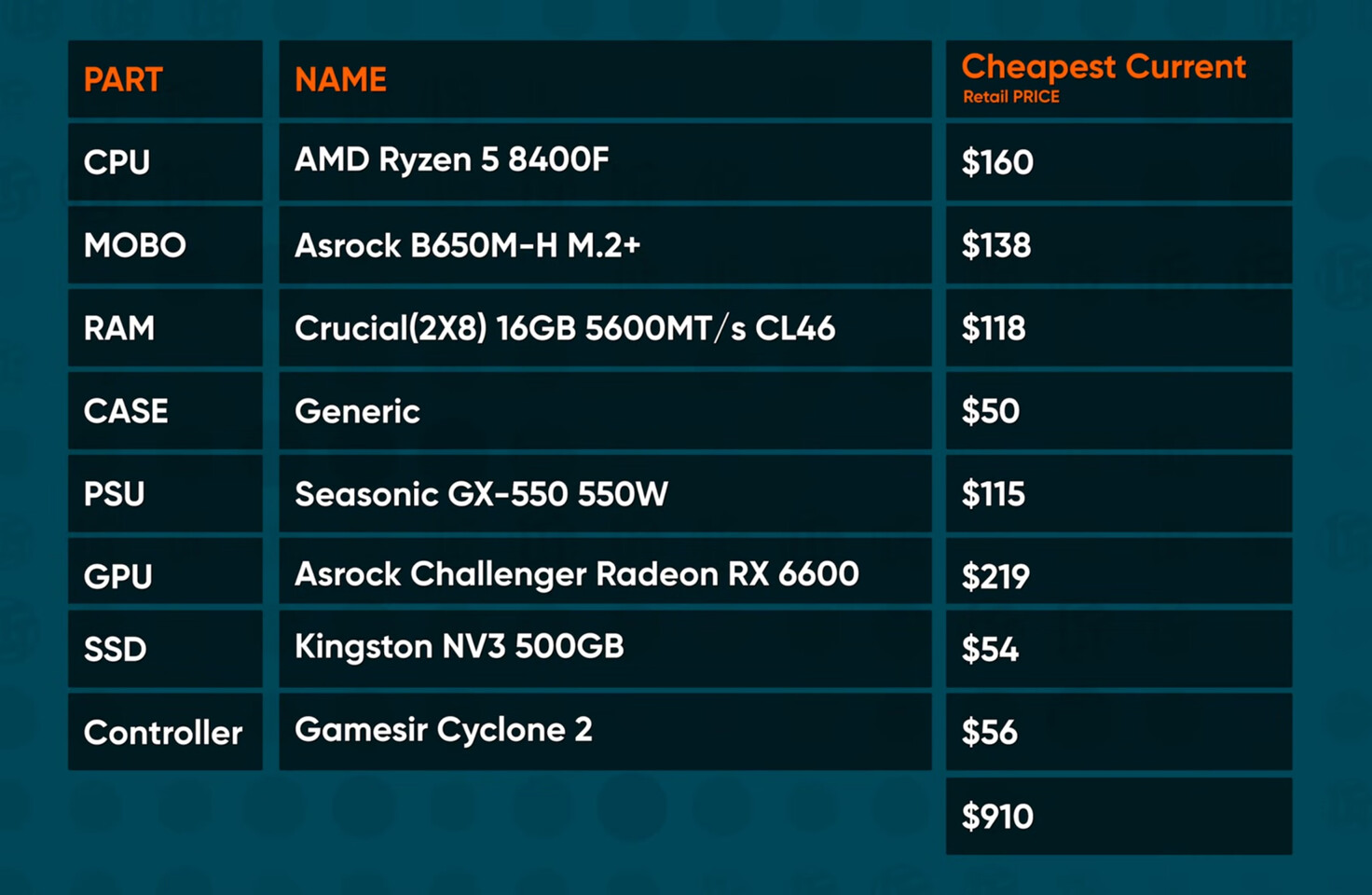This screenshot has height=895, width=1372.
Task: Select the Seasonic GX-550 550W entry
Action: 481,494
